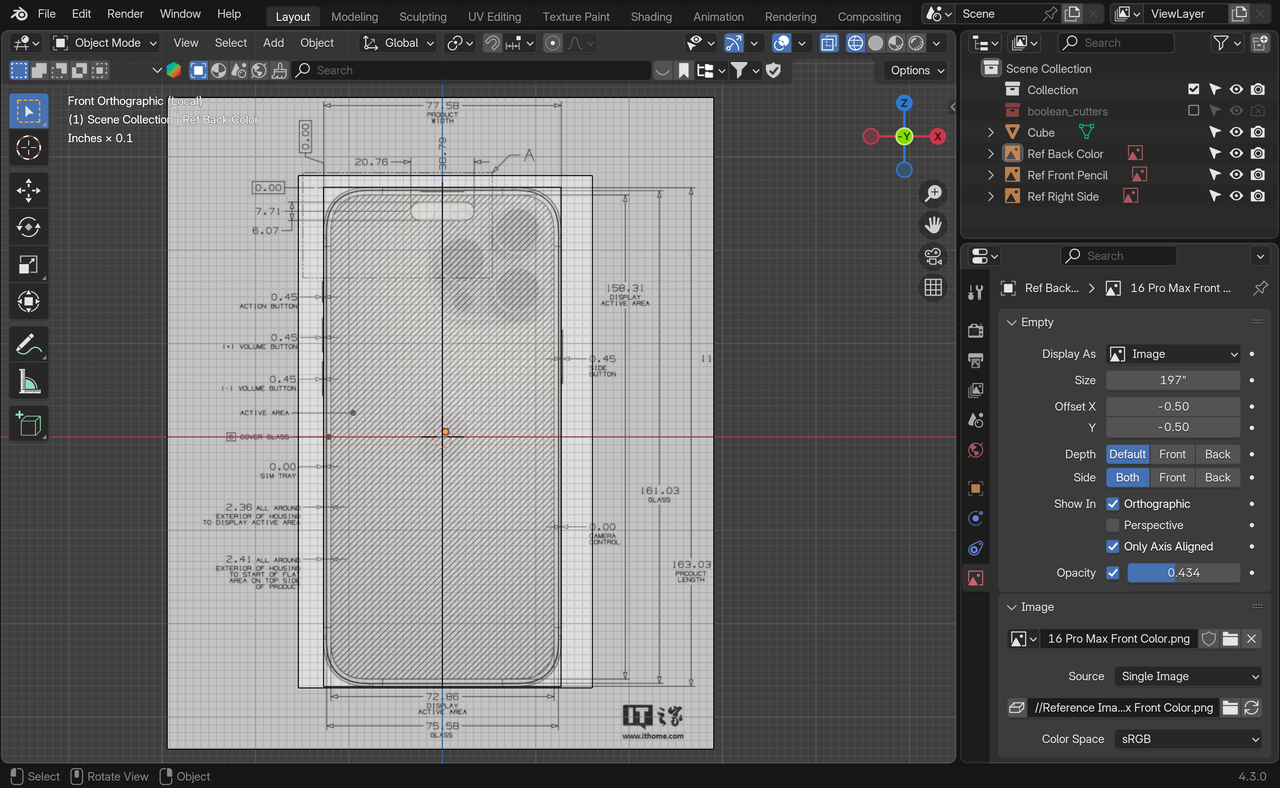The image size is (1280, 788).
Task: Collapse the Image panel
Action: (x=1011, y=607)
